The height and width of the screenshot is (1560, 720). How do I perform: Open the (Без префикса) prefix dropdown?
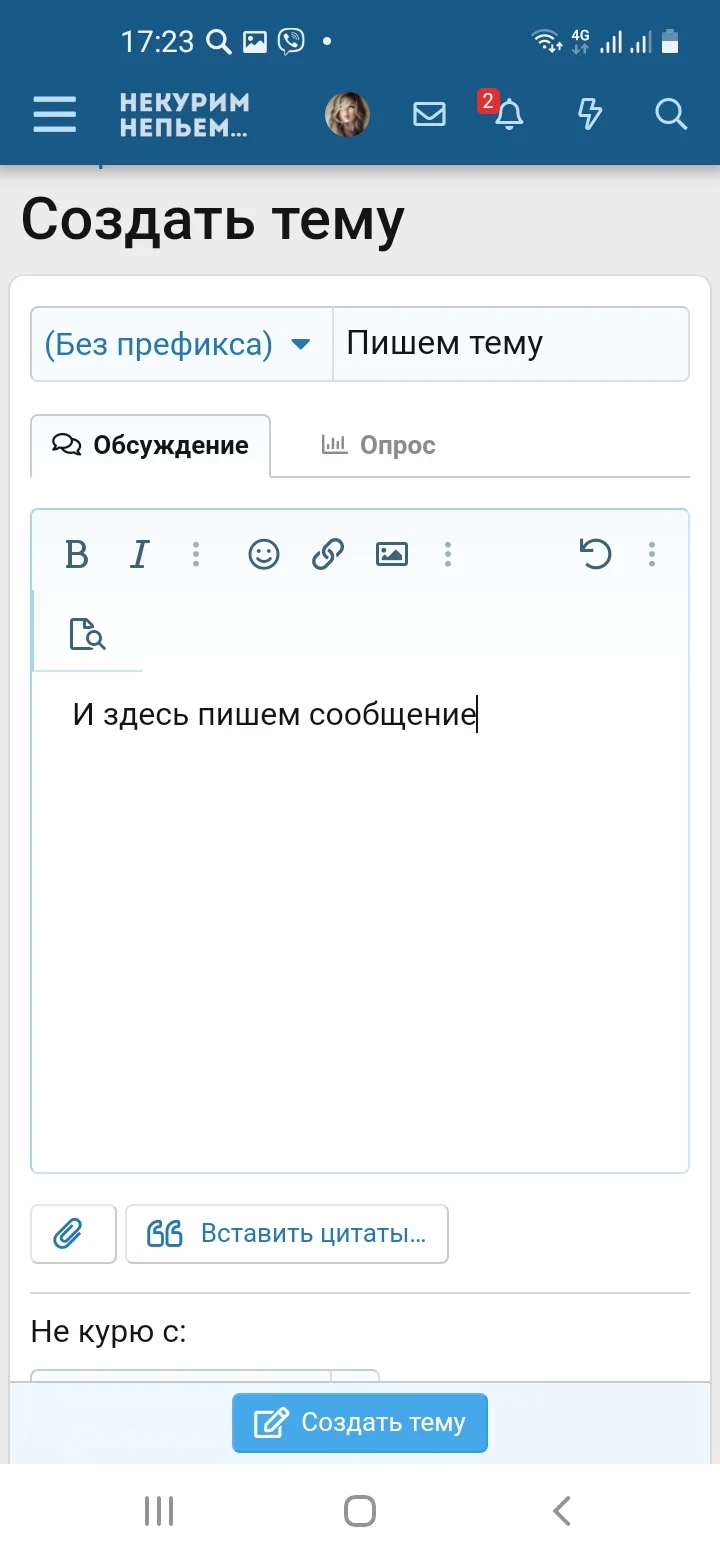tap(180, 343)
